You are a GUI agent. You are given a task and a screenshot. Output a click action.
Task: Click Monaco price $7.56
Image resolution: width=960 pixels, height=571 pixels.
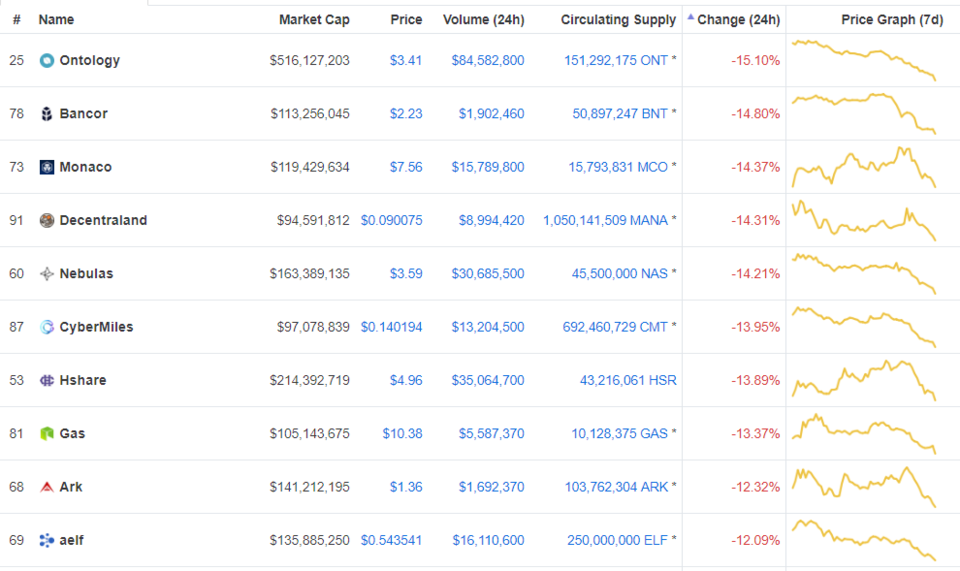pyautogui.click(x=406, y=167)
